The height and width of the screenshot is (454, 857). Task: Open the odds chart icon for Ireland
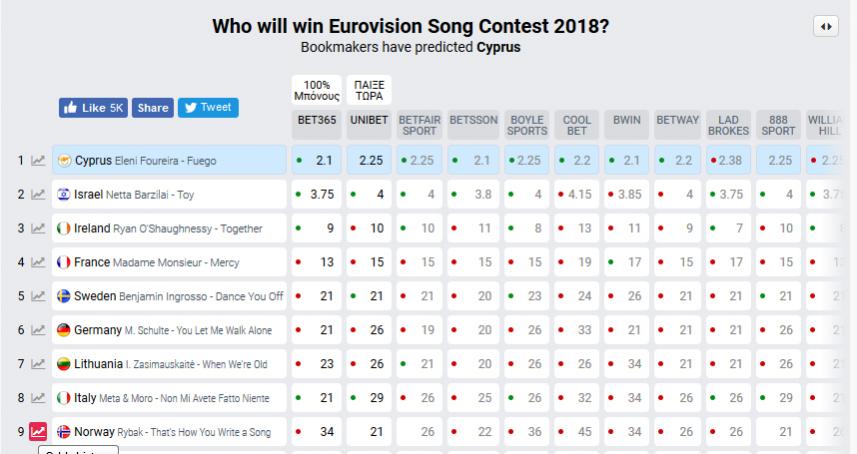38,229
